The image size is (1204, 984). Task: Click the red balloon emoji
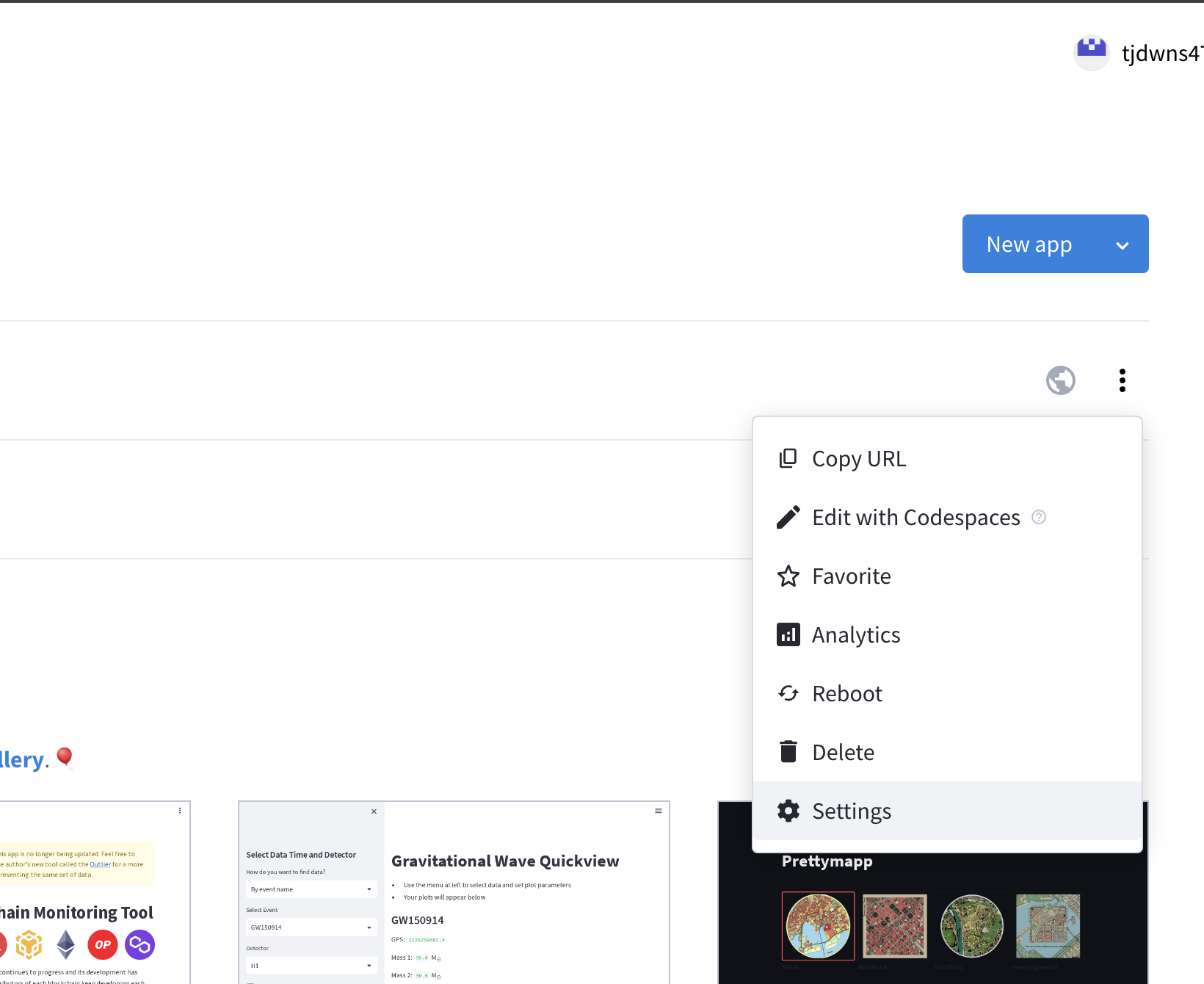pyautogui.click(x=65, y=758)
